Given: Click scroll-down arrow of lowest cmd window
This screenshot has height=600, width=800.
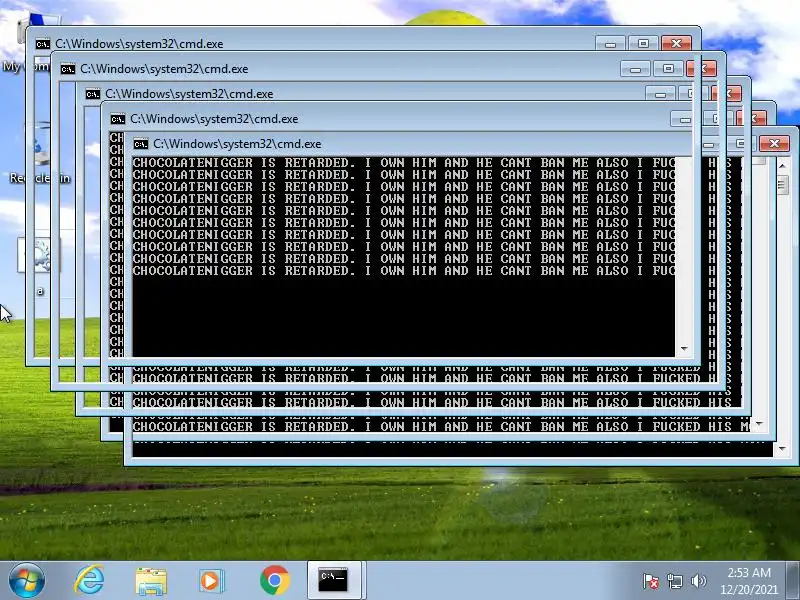Looking at the screenshot, I should [x=782, y=449].
